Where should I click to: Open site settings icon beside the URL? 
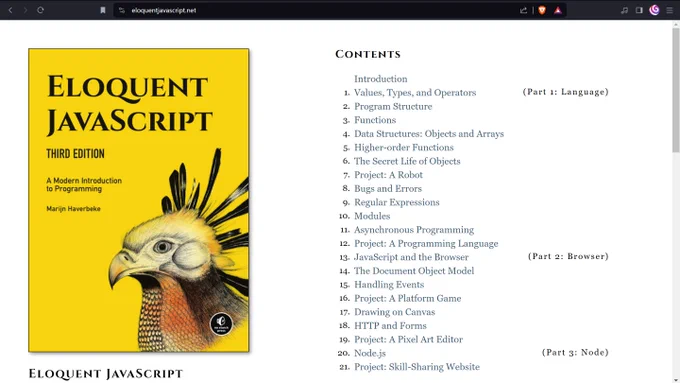point(122,10)
